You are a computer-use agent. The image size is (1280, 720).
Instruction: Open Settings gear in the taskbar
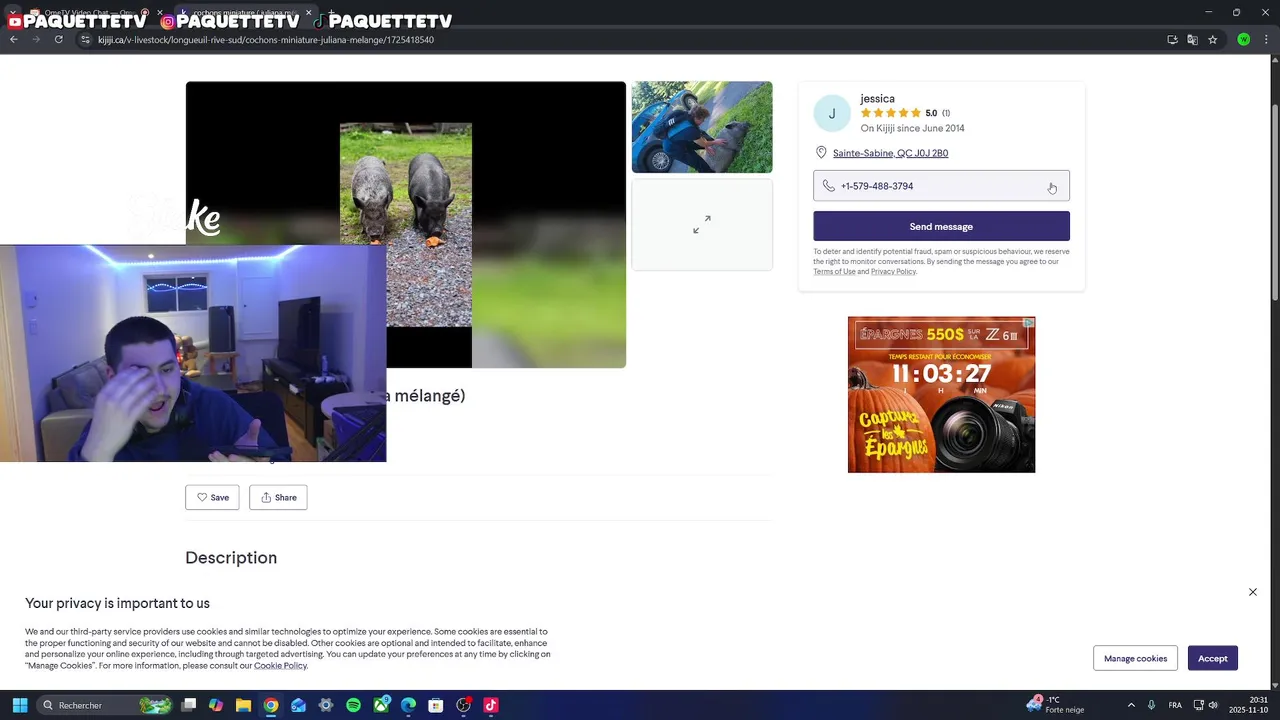point(325,705)
